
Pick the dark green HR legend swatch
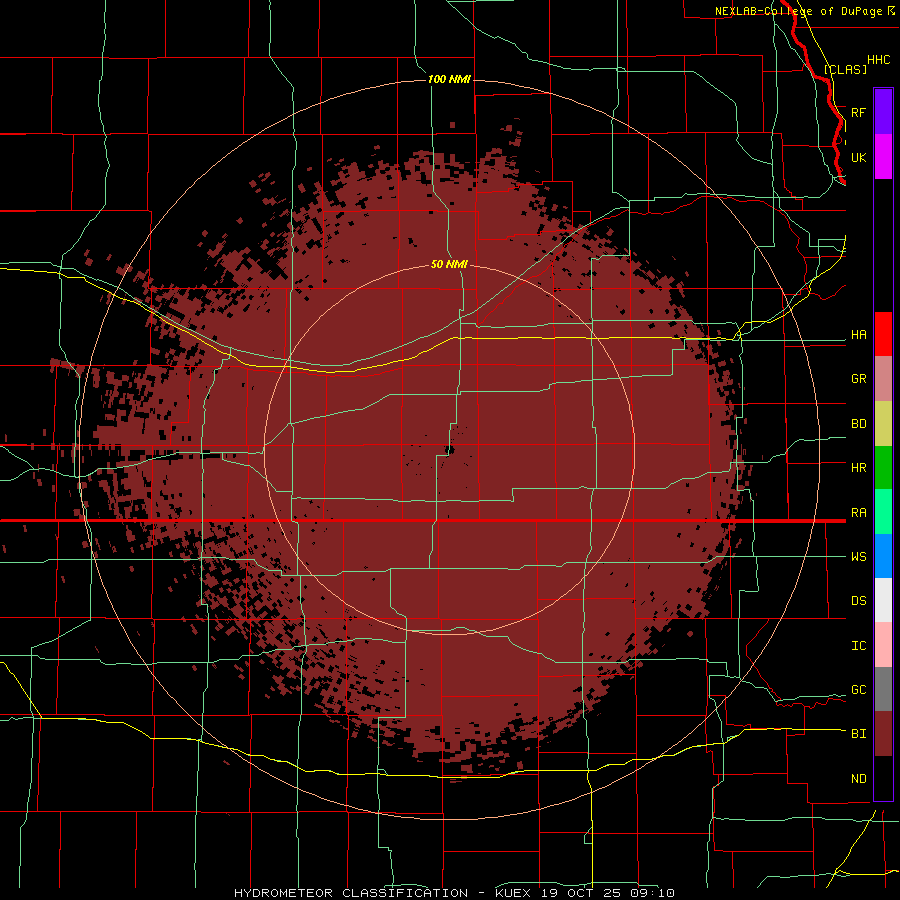coord(883,468)
